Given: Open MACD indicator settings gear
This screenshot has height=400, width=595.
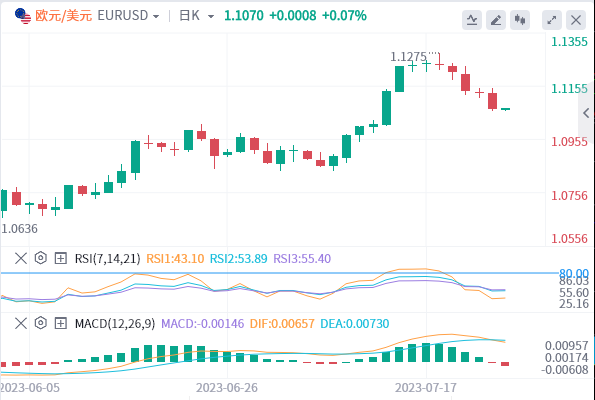Looking at the screenshot, I should (41, 323).
